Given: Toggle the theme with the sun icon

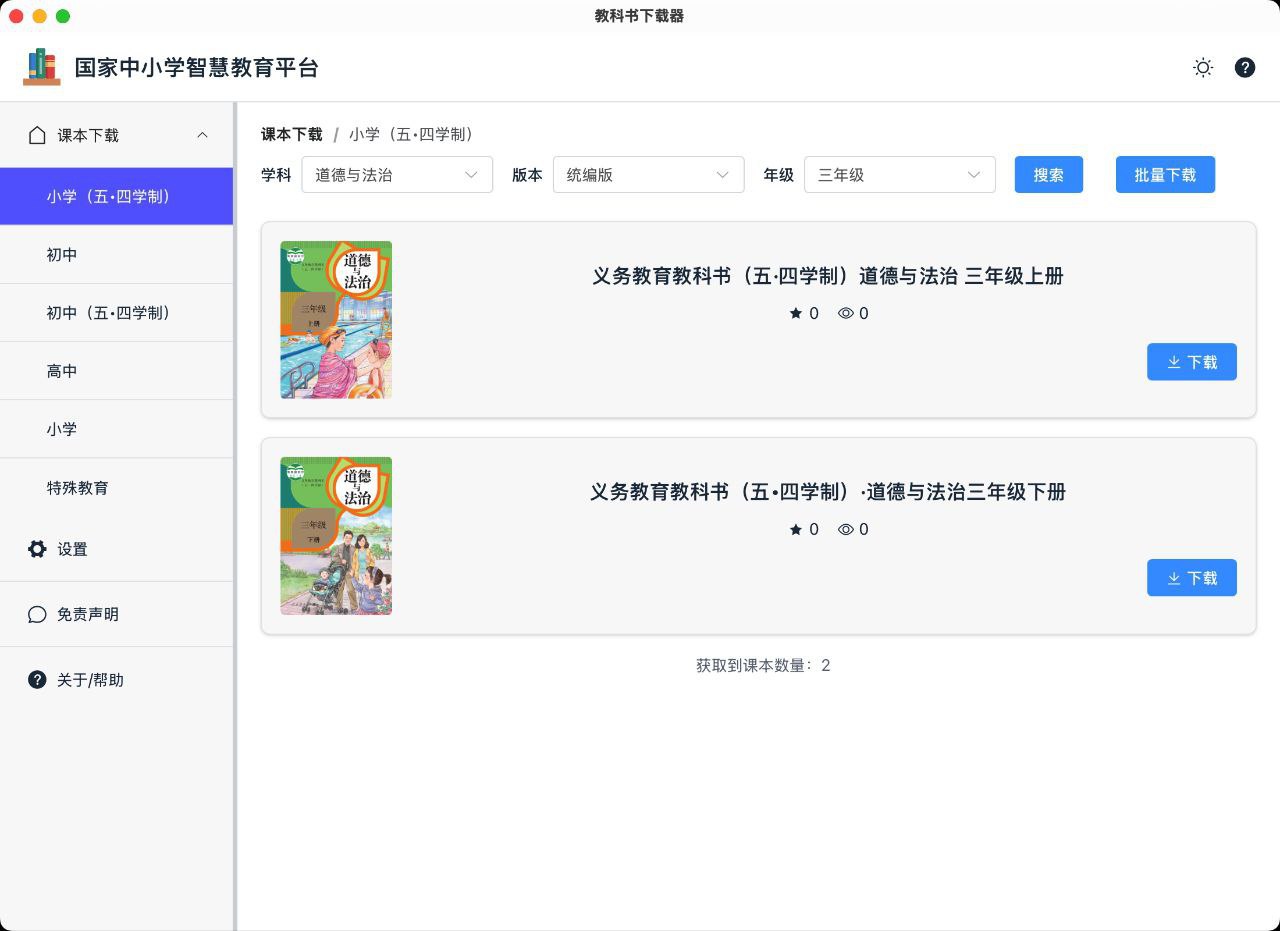Looking at the screenshot, I should click(1203, 68).
